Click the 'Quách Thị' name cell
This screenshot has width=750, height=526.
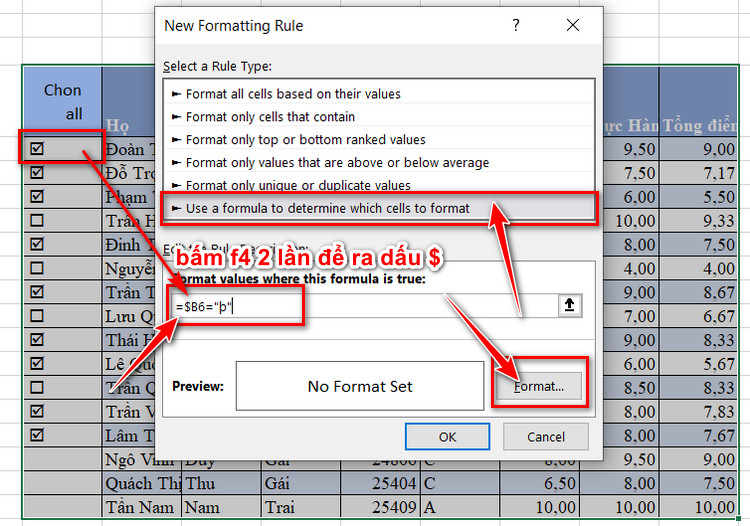(142, 483)
